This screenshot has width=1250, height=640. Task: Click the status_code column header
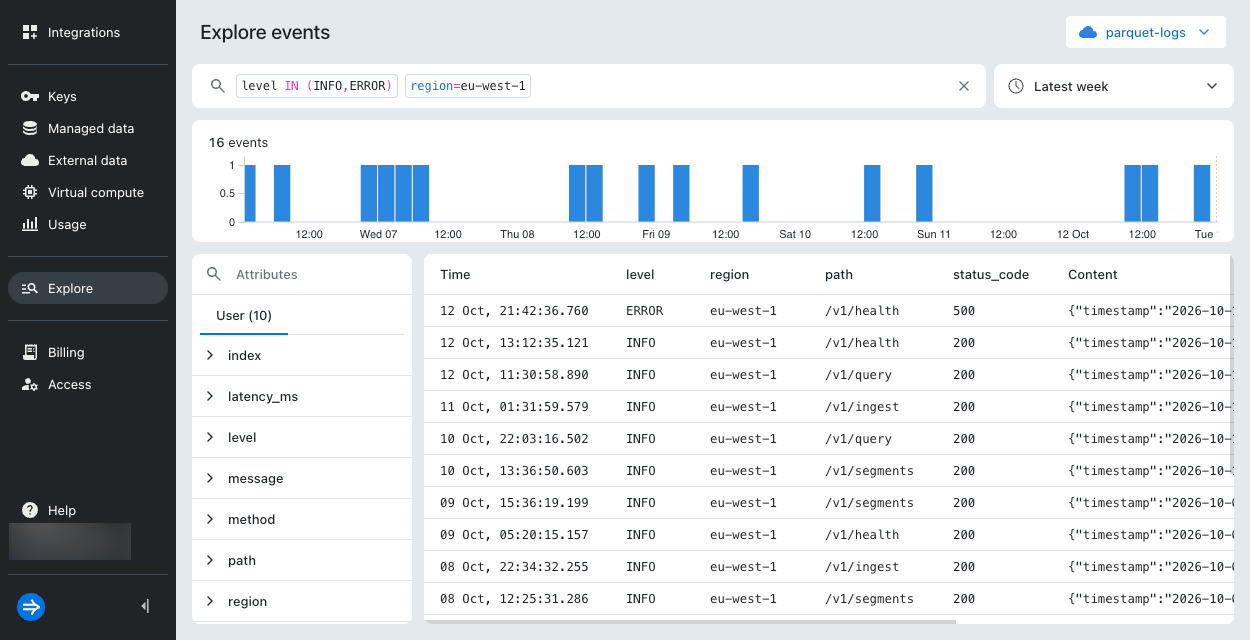(991, 274)
